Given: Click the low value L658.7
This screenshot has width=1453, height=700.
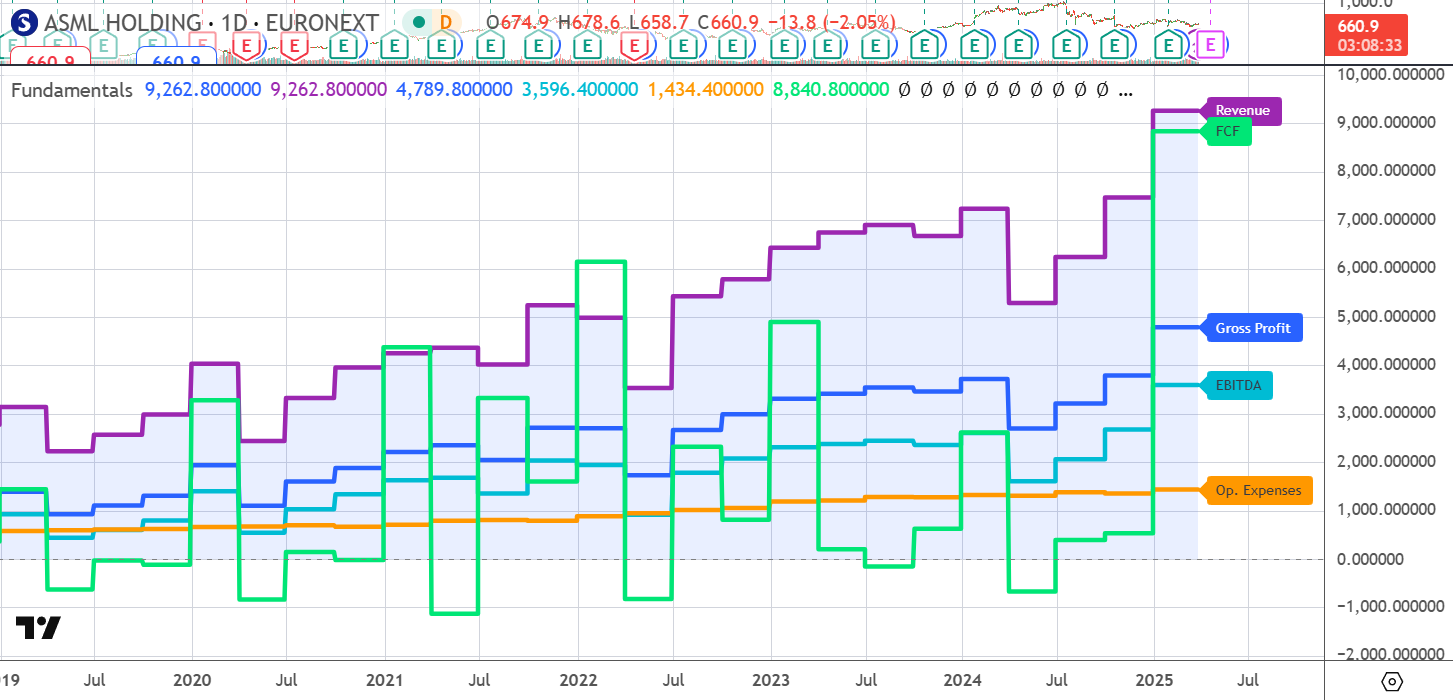Looking at the screenshot, I should click(x=658, y=22).
